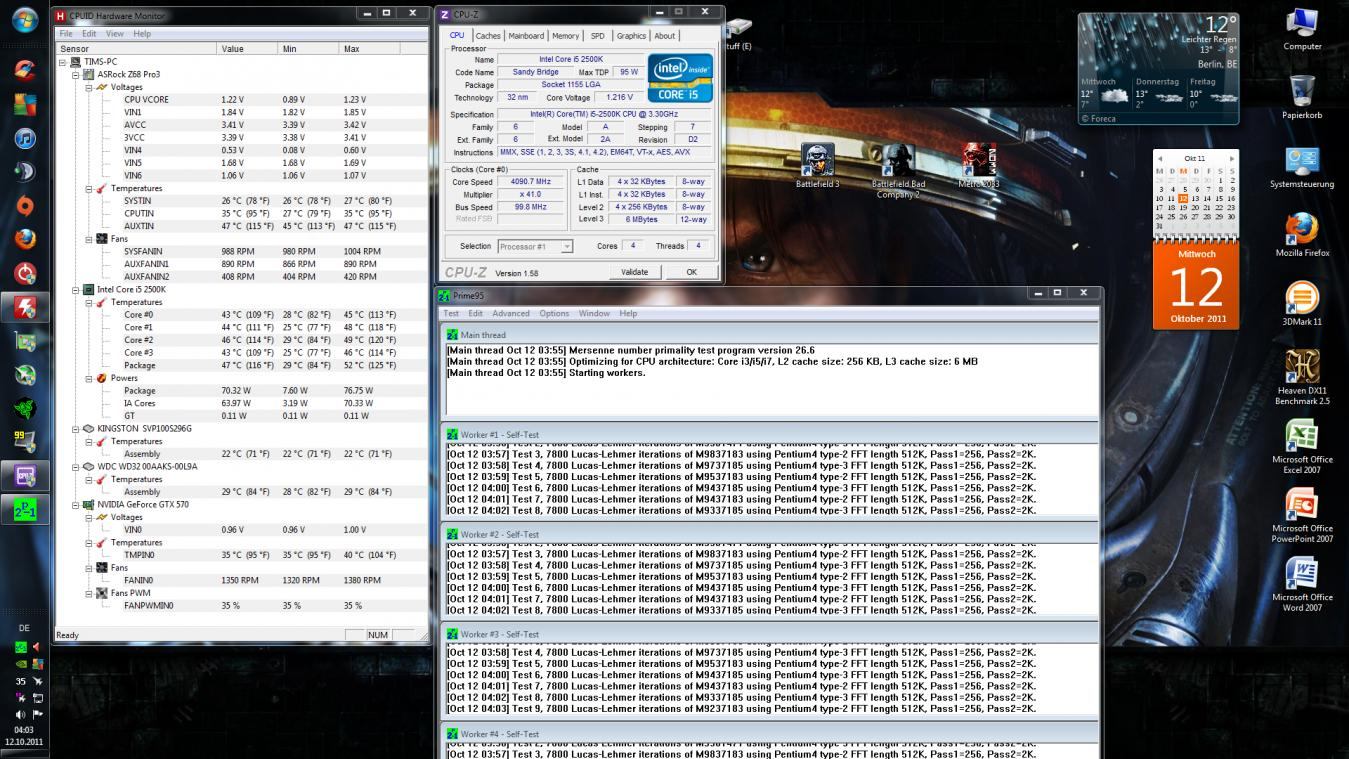Go to next month in calendar gadget
Image resolution: width=1349 pixels, height=759 pixels.
(x=1232, y=158)
